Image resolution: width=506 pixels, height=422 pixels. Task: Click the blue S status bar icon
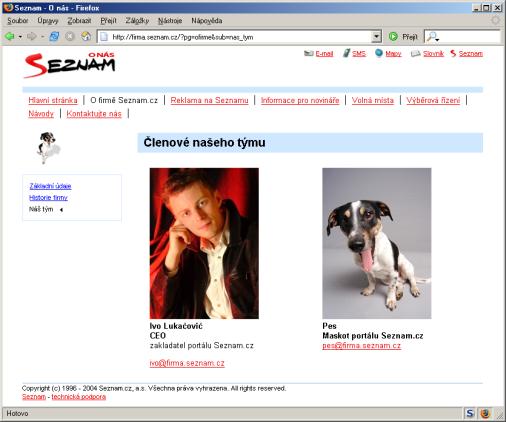(470, 413)
